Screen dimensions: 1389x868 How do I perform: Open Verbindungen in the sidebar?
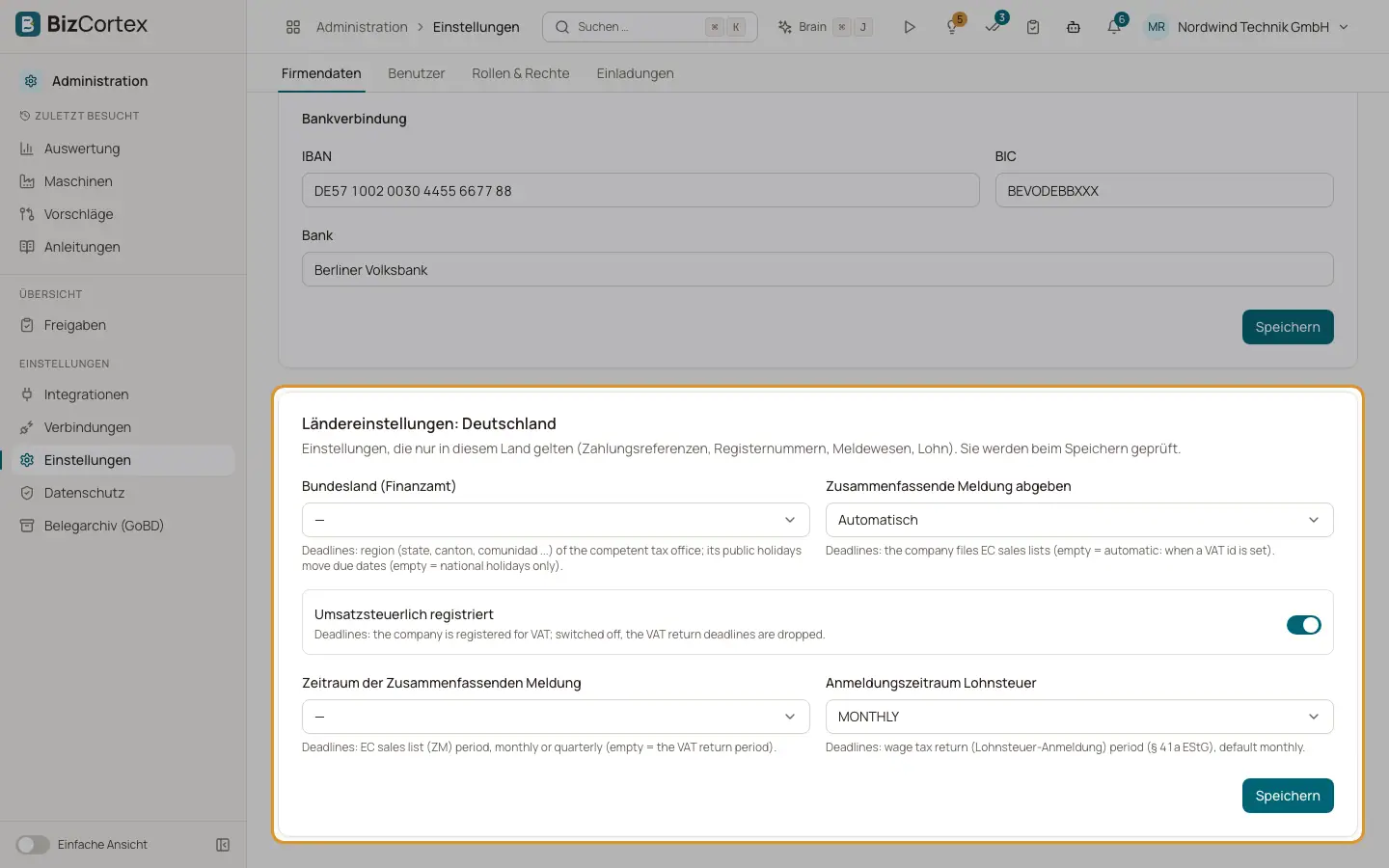pos(123,427)
